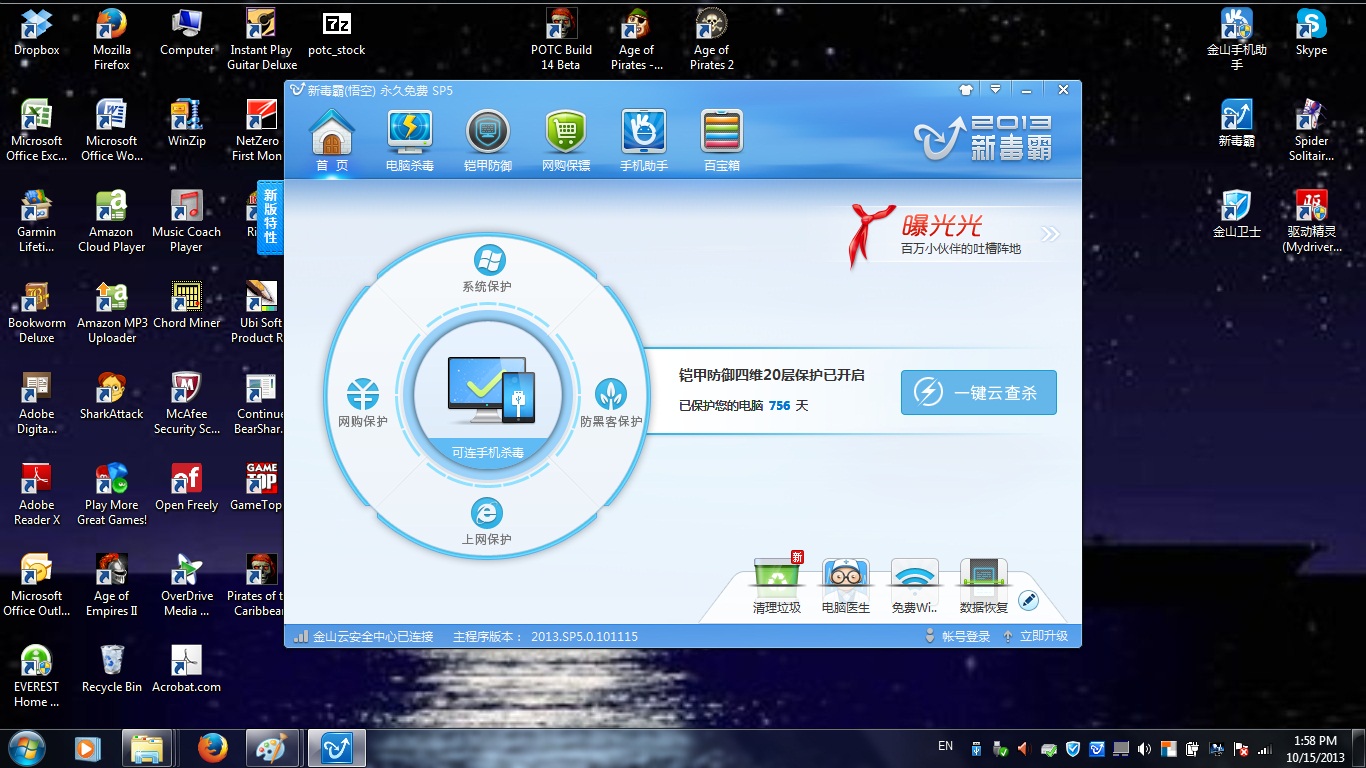Image resolution: width=1366 pixels, height=768 pixels.
Task: Open the Windows Start button
Action: [27, 747]
